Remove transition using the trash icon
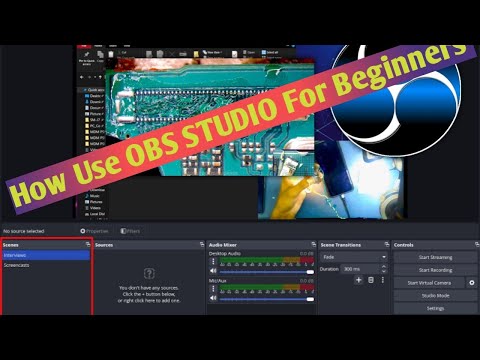Image resolution: width=480 pixels, height=360 pixels. [x=371, y=280]
